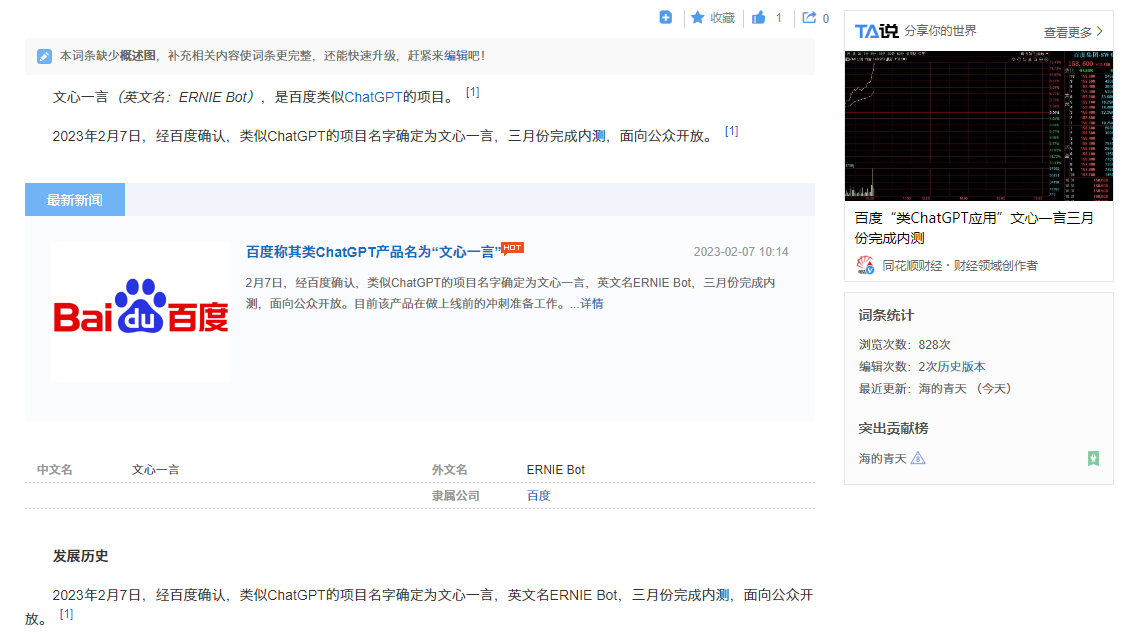This screenshot has width=1124, height=639.
Task: Click the HOT badge next to the news headline
Action: click(513, 247)
